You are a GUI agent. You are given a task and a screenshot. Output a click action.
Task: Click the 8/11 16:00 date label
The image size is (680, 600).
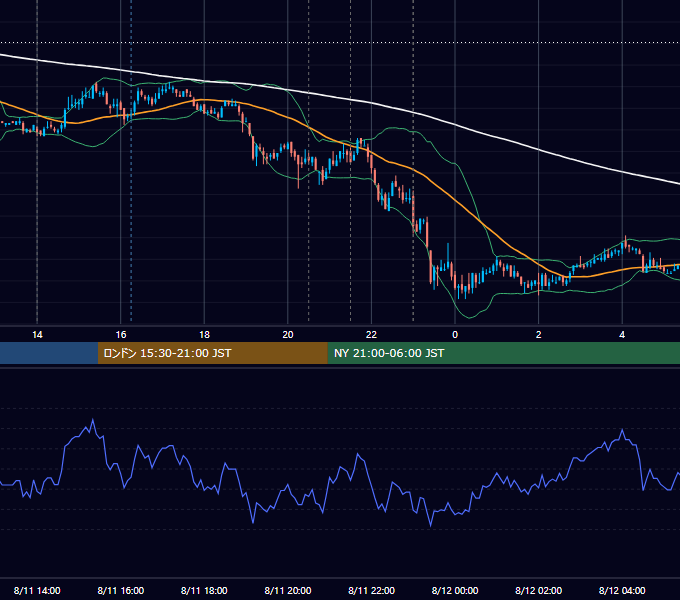pos(121,590)
